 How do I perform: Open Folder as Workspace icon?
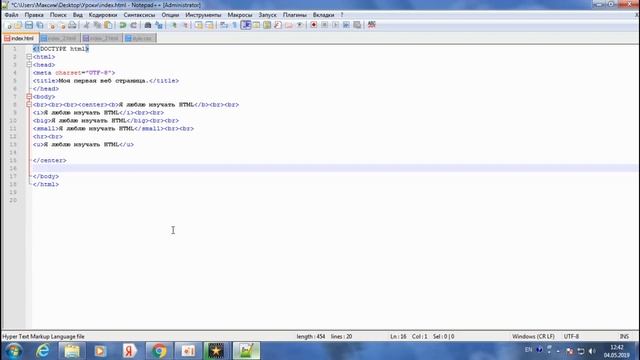click(289, 25)
